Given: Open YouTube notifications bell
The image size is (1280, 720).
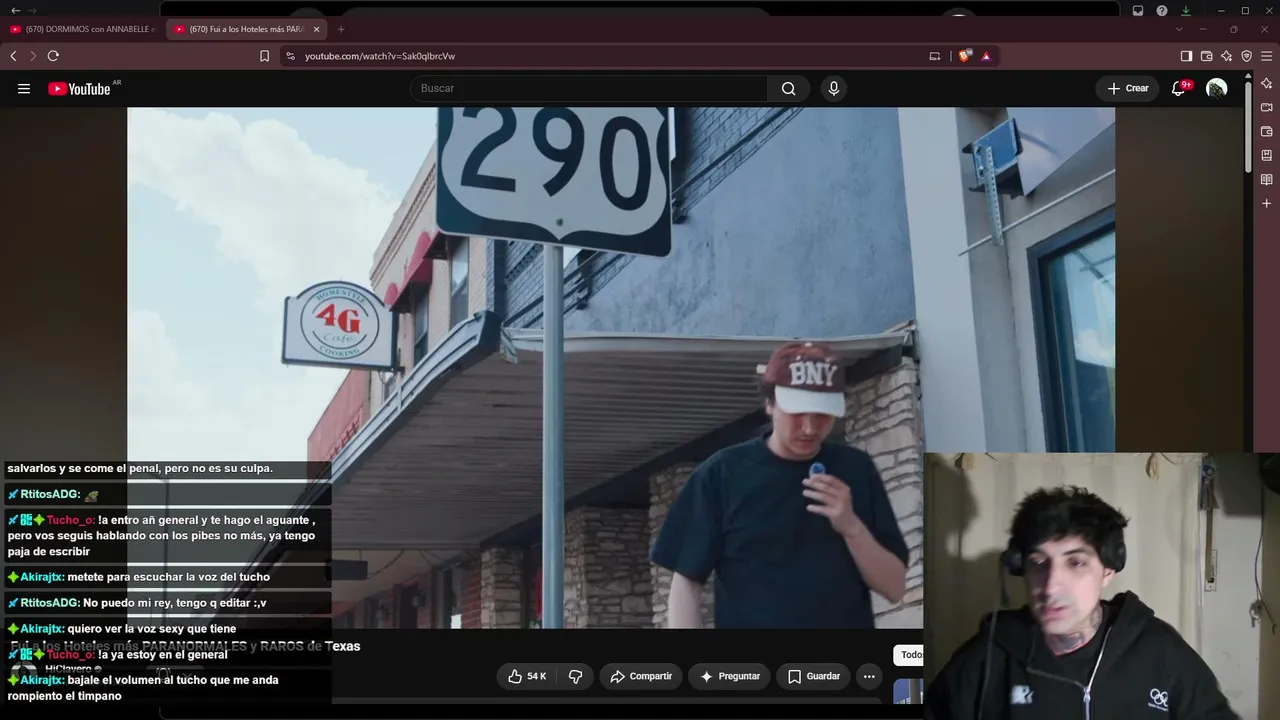Looking at the screenshot, I should [x=1179, y=88].
